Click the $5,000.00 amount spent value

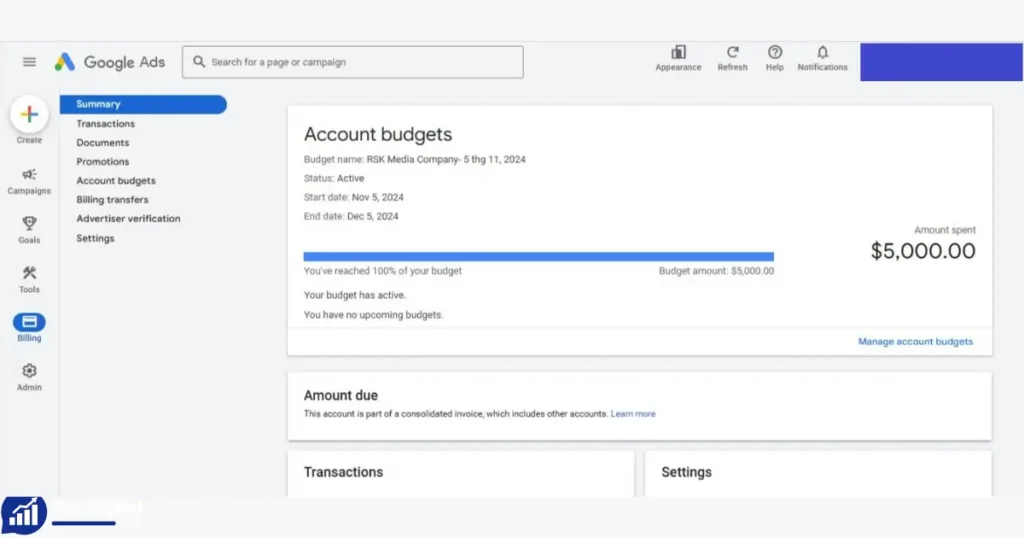point(923,251)
